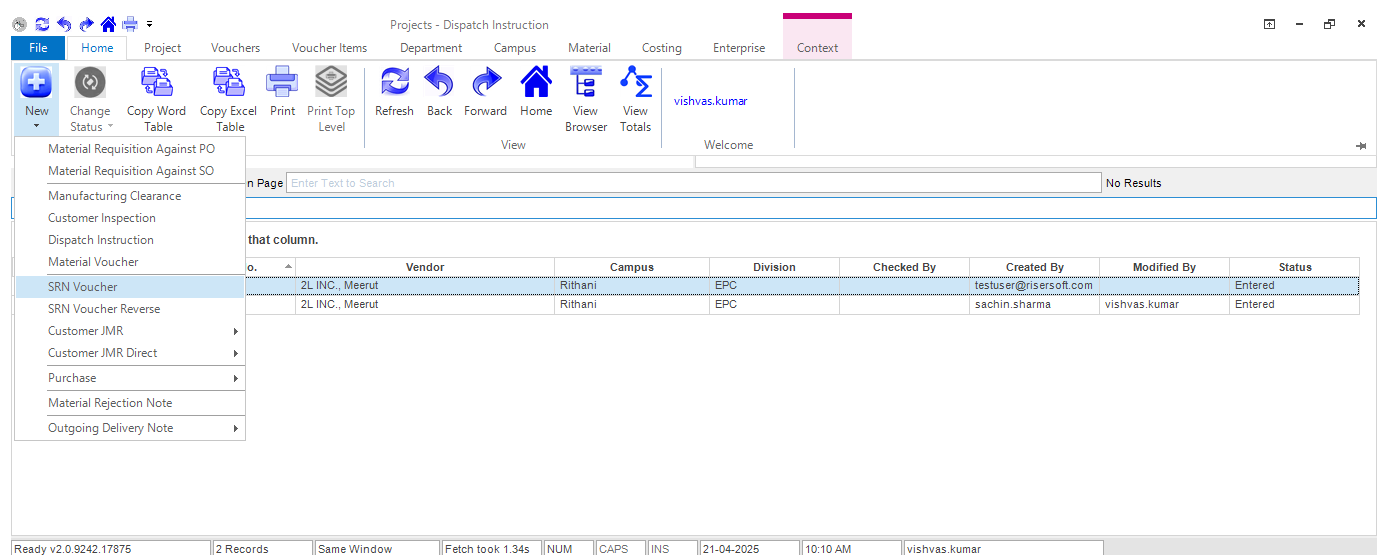The width and height of the screenshot is (1383, 555).
Task: Click the vishvas.kumar welcome link in ribbon
Action: point(710,101)
